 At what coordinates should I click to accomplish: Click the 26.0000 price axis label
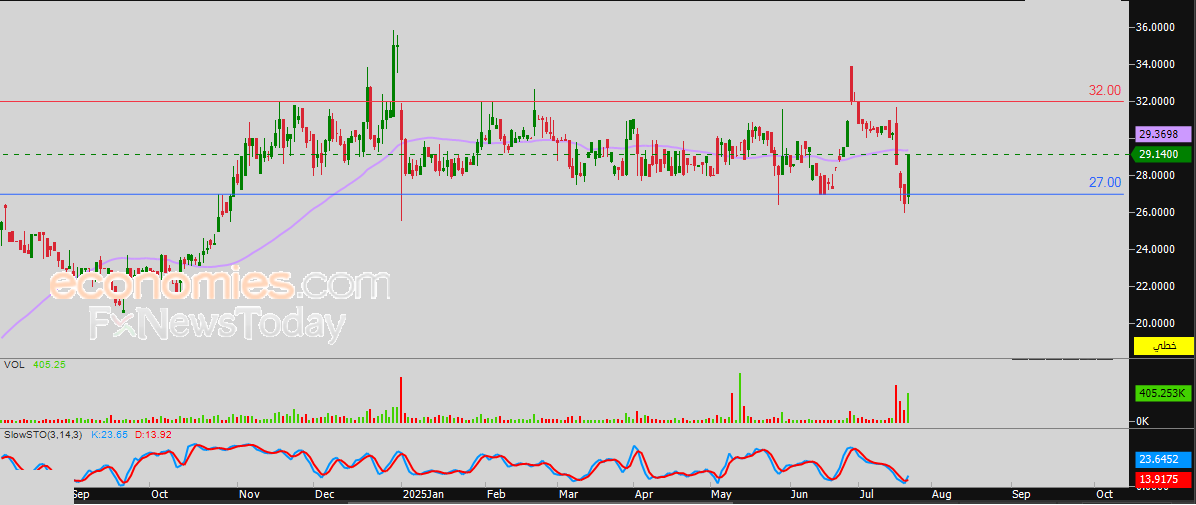pos(1156,212)
